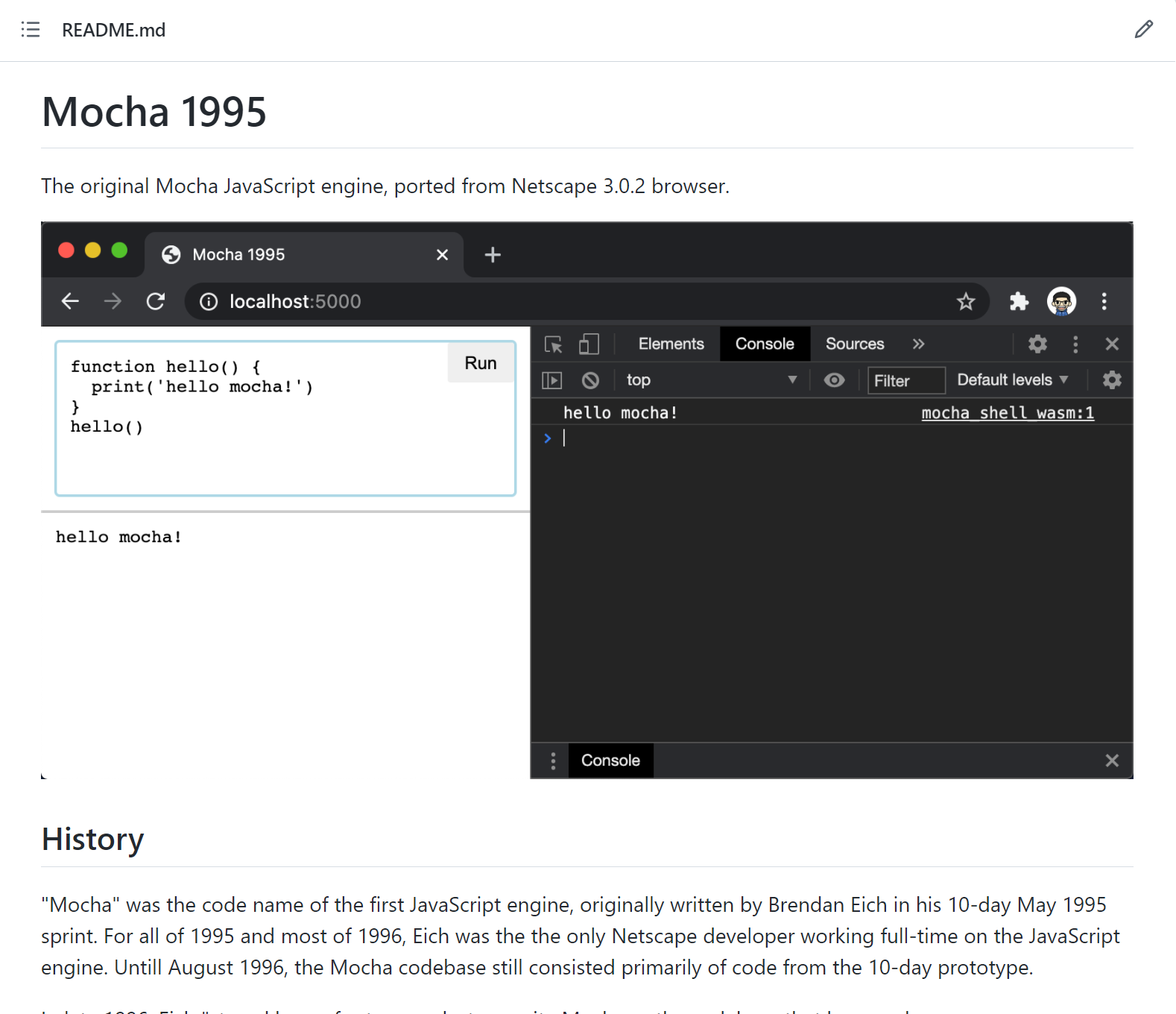Switch to the Console tab
Screen dimensions: 1176x1014
(765, 344)
